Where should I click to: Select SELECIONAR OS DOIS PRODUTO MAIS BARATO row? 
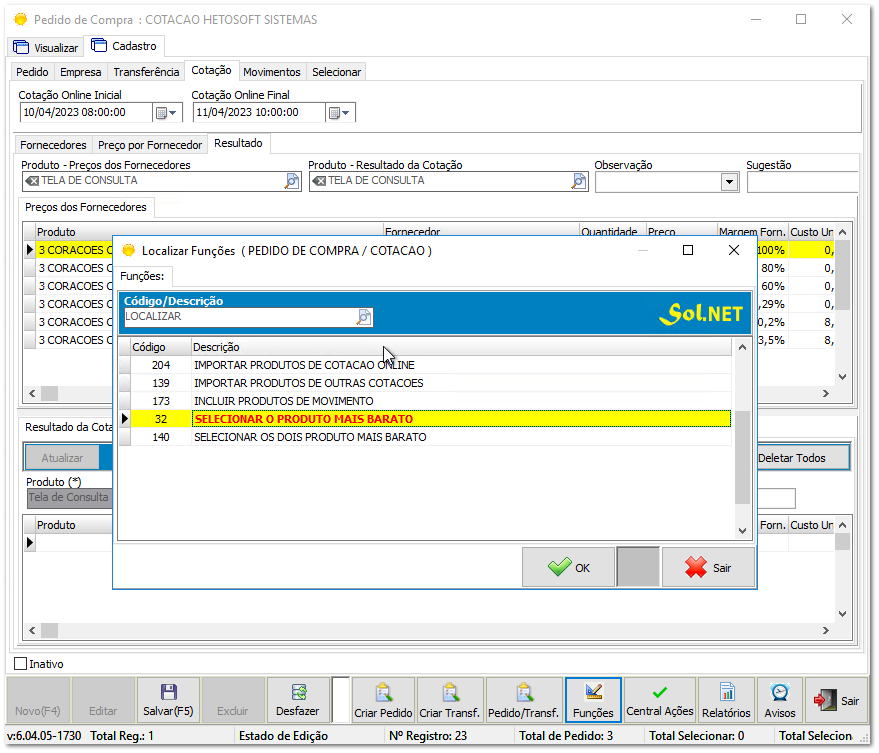[x=309, y=437]
